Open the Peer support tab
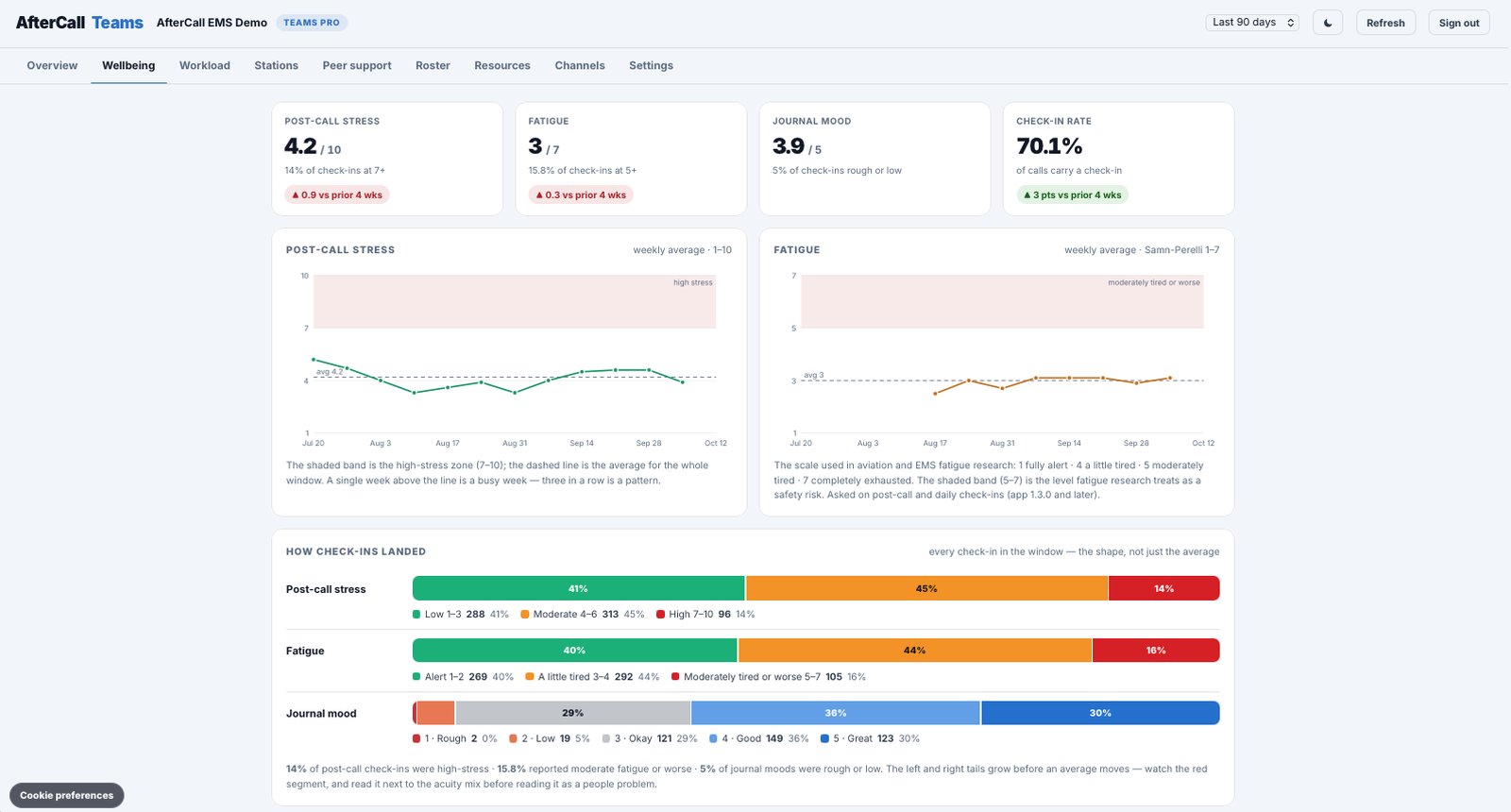 click(357, 65)
